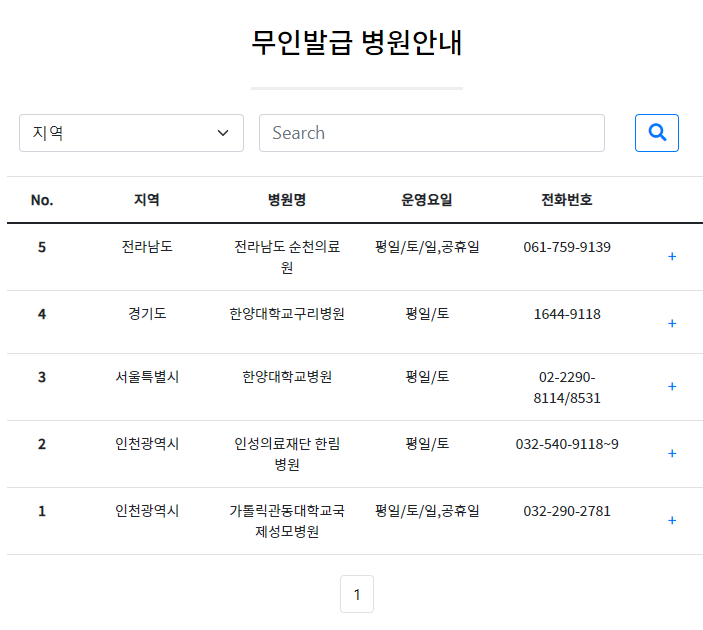Click row number 2
The height and width of the screenshot is (630, 703).
(42, 444)
